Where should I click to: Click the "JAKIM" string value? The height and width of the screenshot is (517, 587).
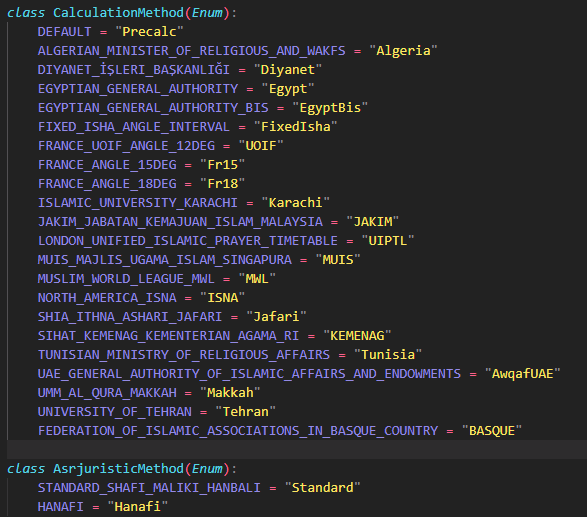pos(372,222)
